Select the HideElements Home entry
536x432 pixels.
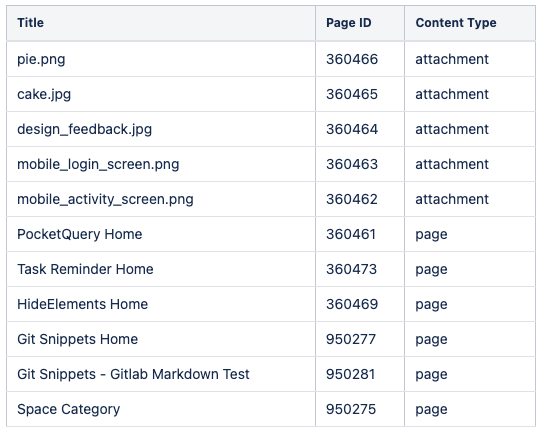tap(82, 305)
